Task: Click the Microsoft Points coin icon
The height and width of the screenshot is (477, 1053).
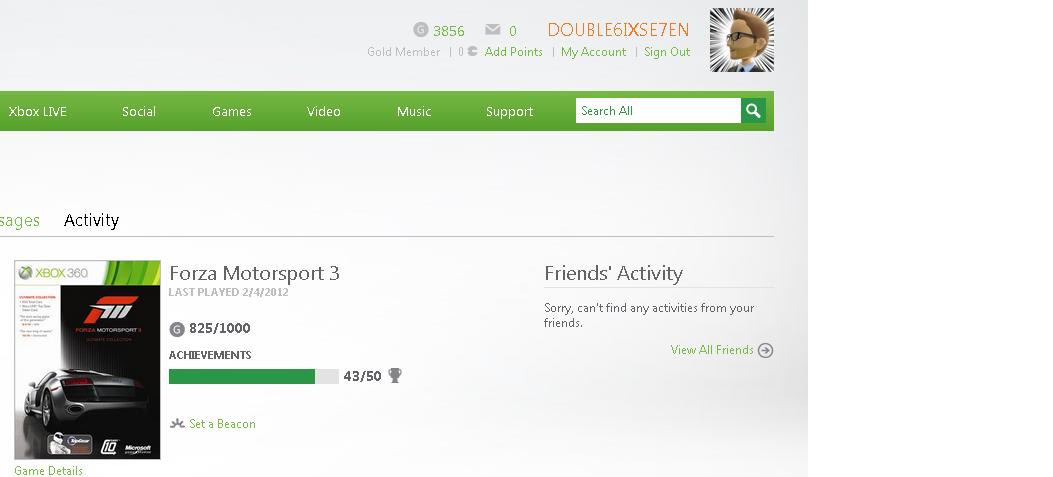Action: coord(472,51)
